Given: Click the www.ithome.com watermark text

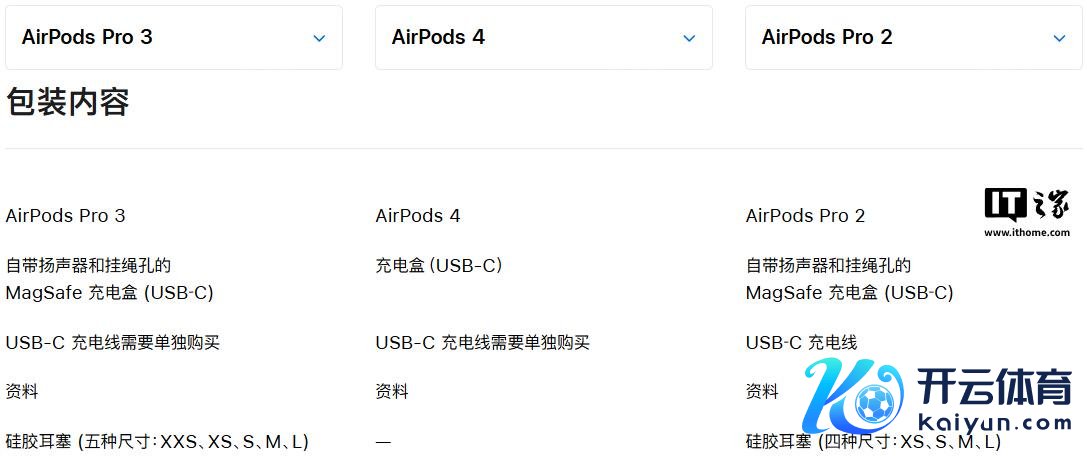Looking at the screenshot, I should 1026,233.
